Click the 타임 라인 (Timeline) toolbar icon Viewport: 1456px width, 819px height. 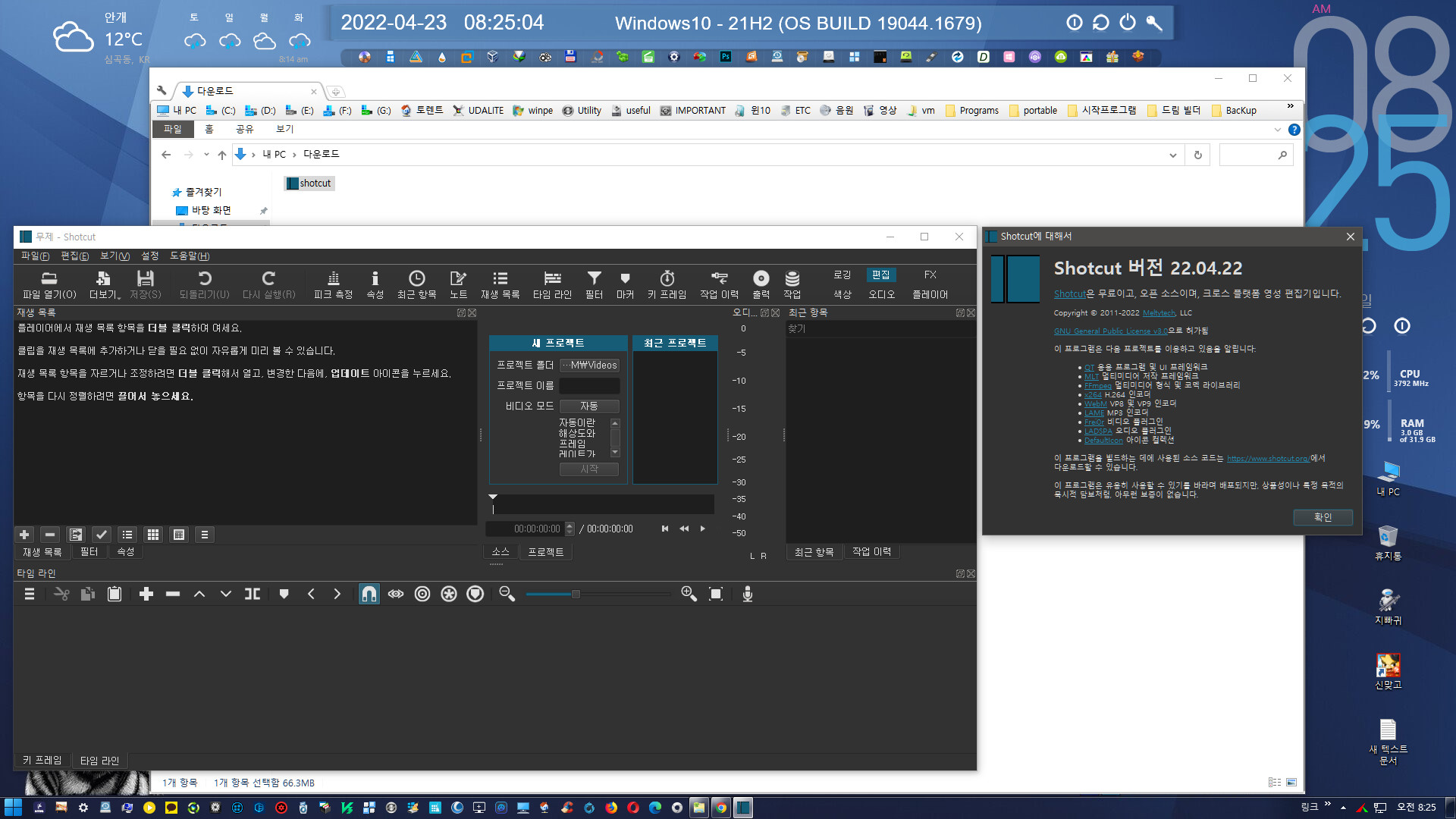click(552, 284)
